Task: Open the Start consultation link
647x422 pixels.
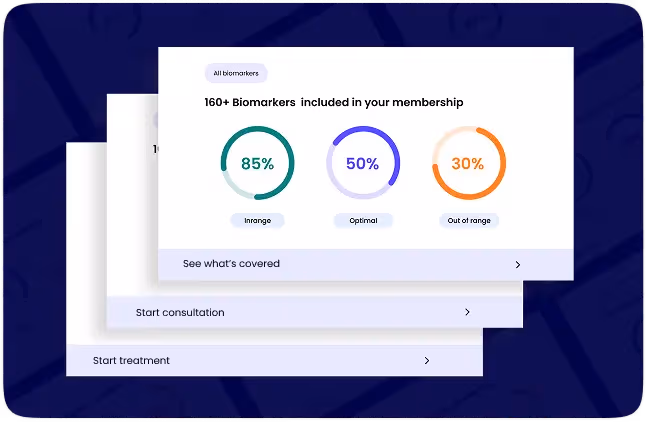Action: coord(180,313)
